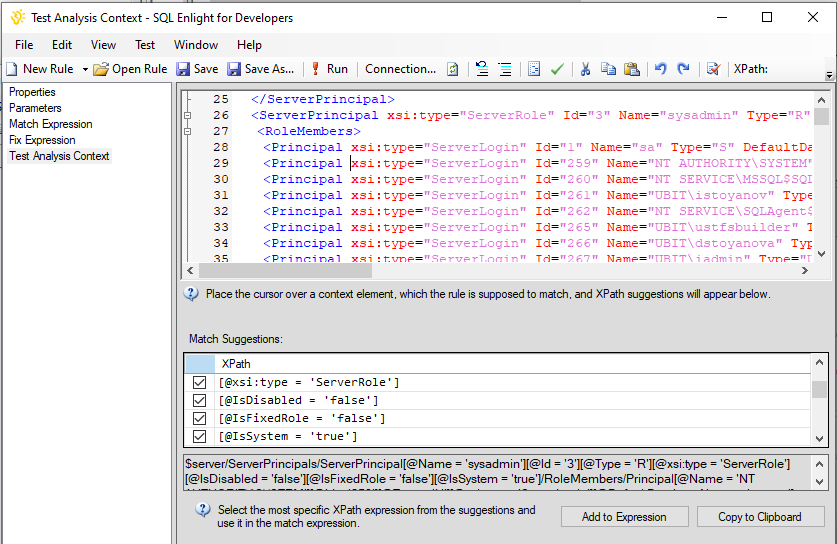Click XML editor scroll right arrow
The image size is (837, 544).
pyautogui.click(x=804, y=271)
